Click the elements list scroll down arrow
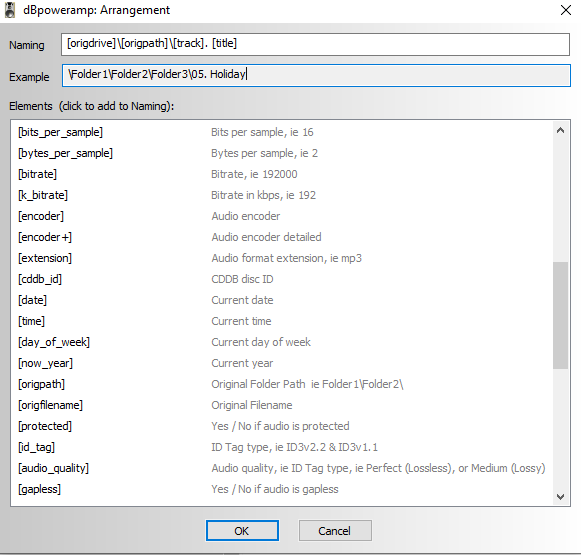Screen dimensions: 581x555 point(561,496)
